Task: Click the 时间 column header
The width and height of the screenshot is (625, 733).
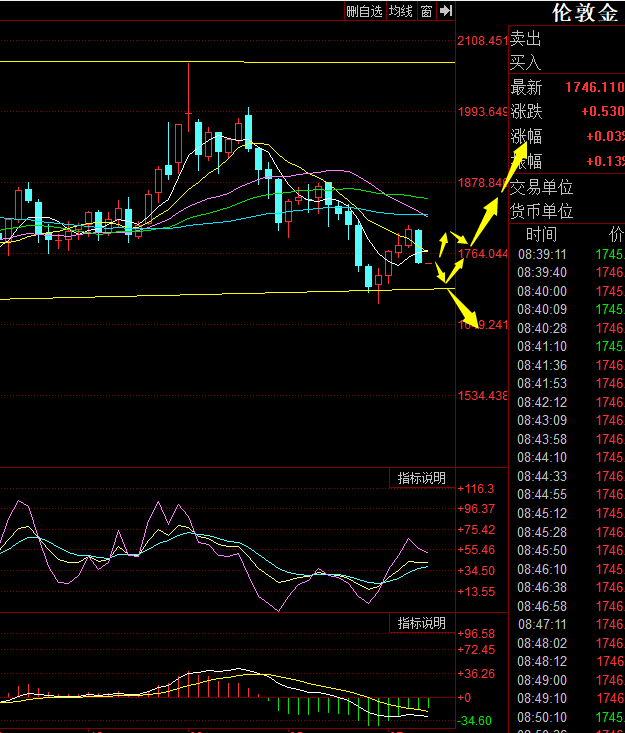Action: tap(541, 234)
